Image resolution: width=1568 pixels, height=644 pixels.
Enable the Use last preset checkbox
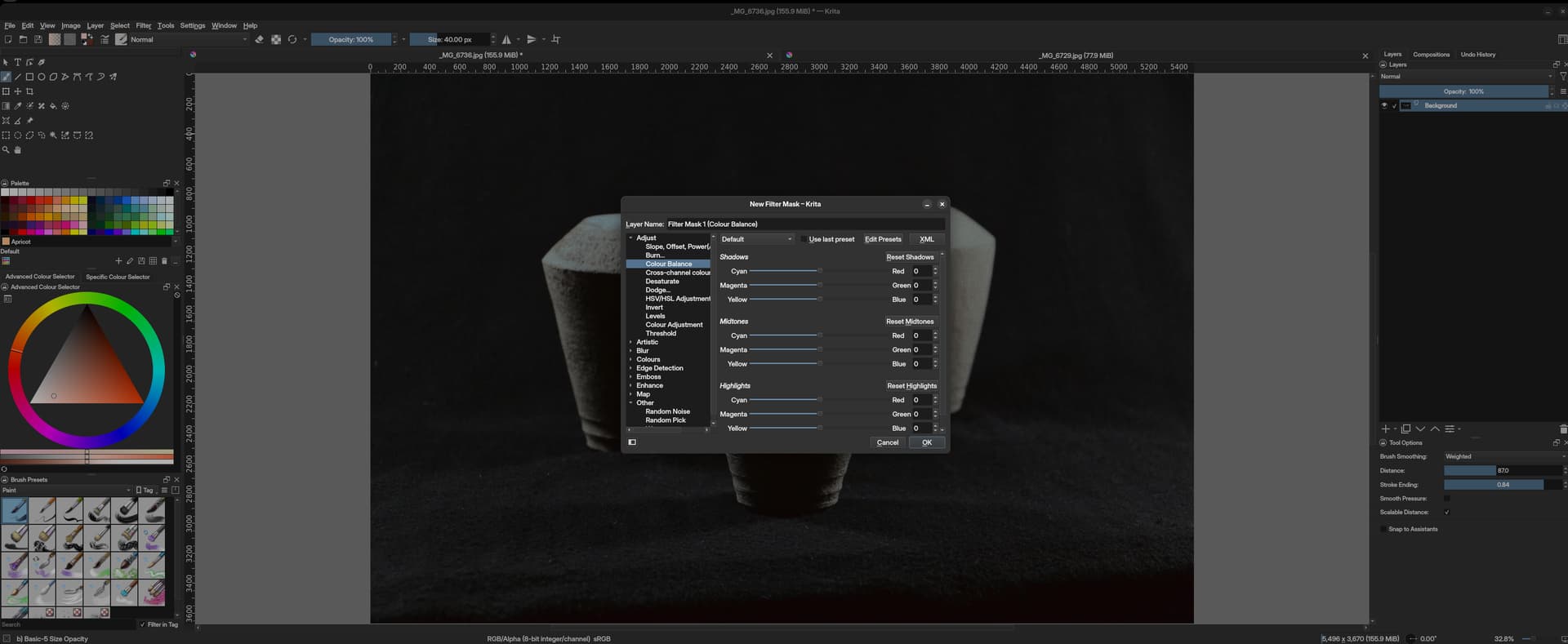pos(804,239)
